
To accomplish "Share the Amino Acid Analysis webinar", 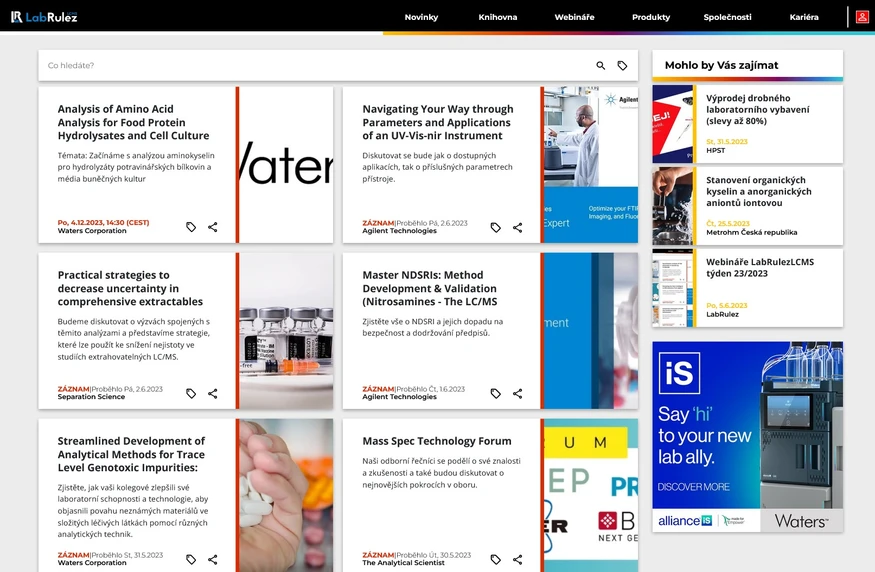I will [x=213, y=227].
